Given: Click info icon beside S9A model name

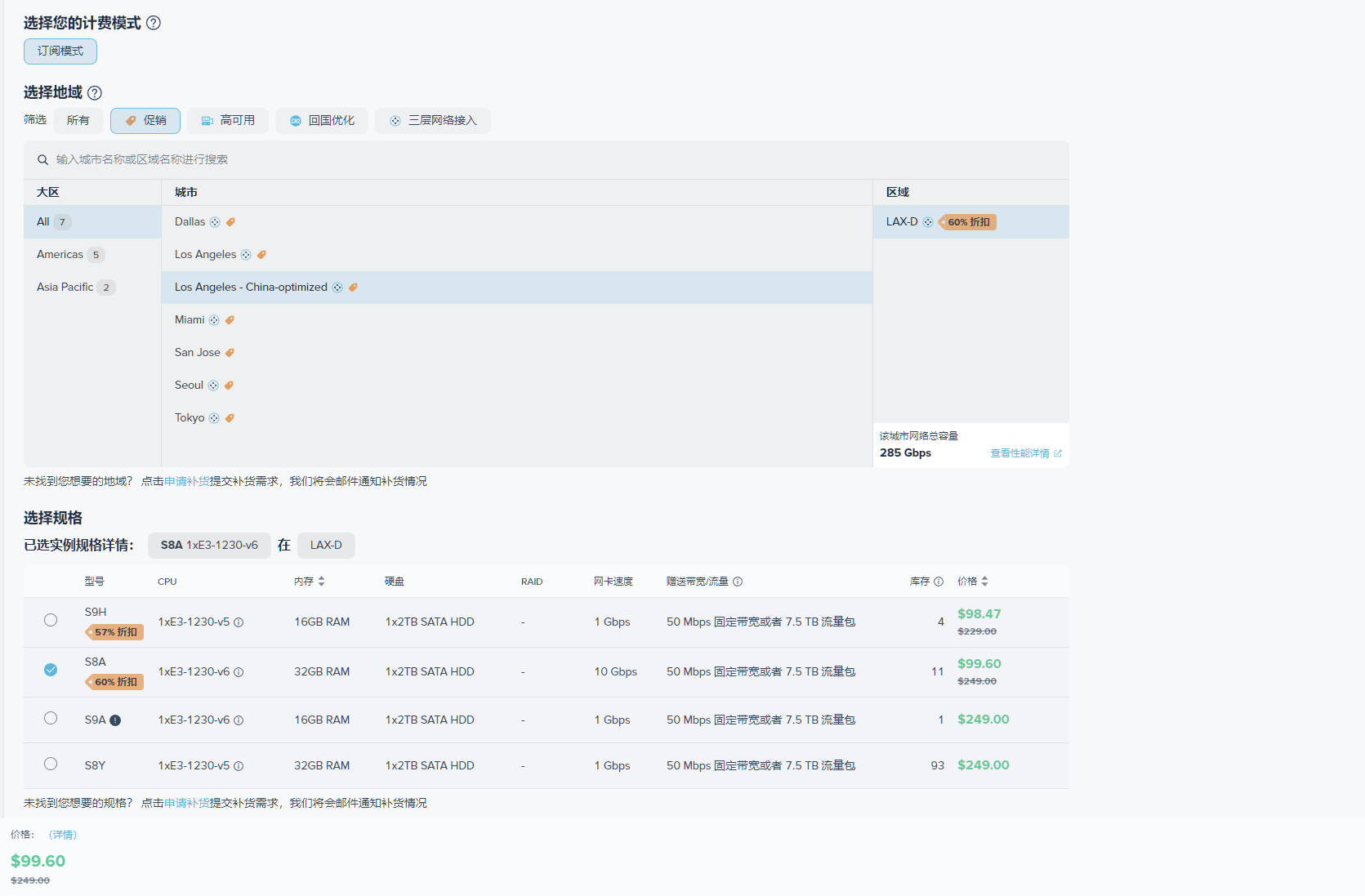Looking at the screenshot, I should coord(115,720).
